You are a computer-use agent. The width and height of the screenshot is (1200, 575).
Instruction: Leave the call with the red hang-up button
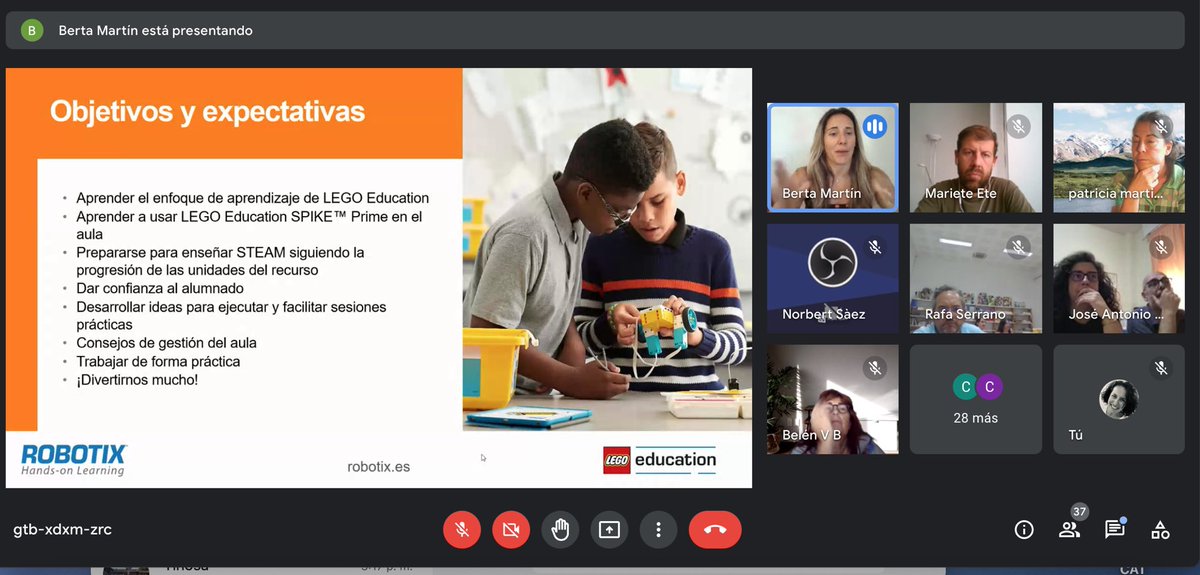coord(715,530)
